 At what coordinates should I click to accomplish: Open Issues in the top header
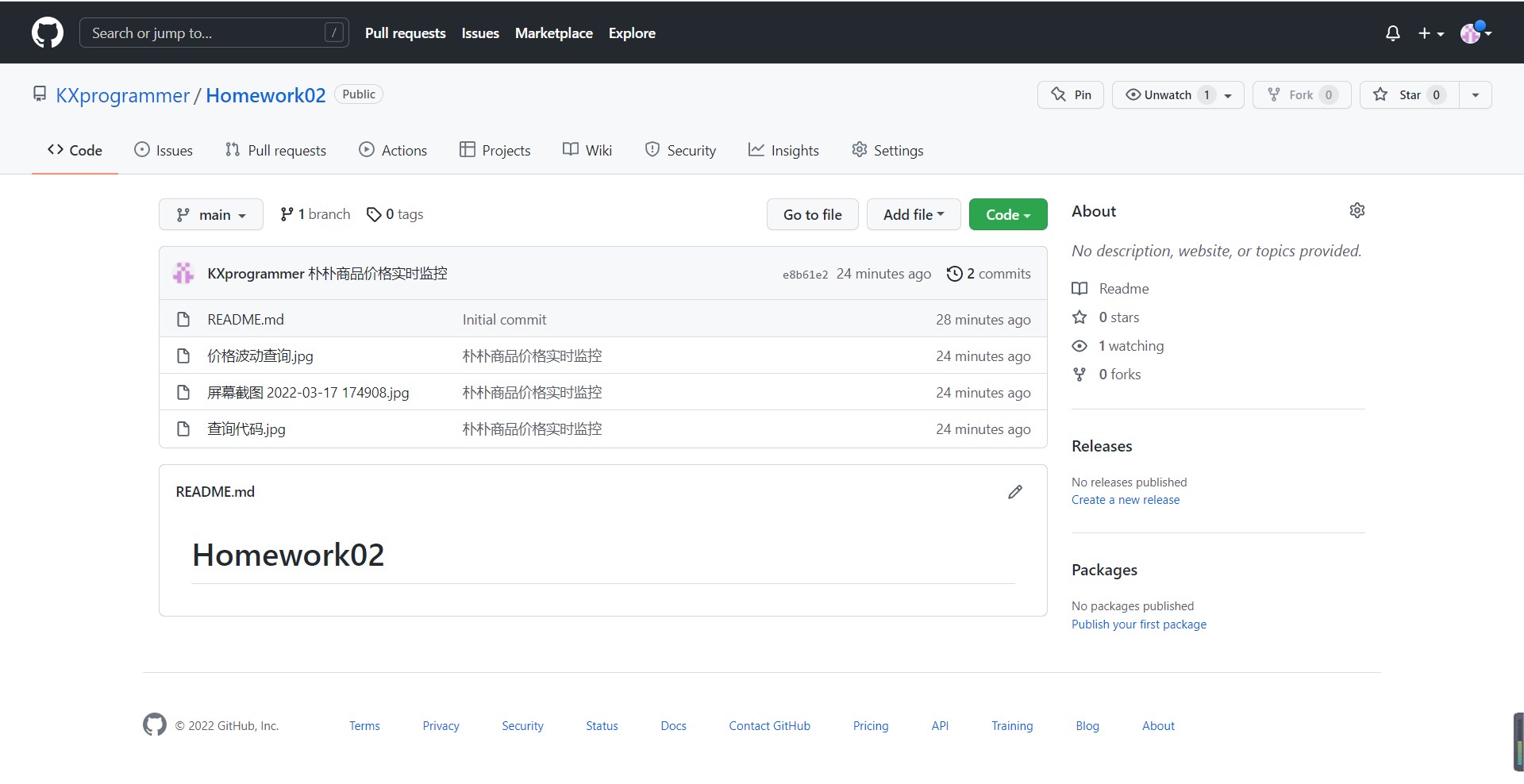click(x=480, y=33)
